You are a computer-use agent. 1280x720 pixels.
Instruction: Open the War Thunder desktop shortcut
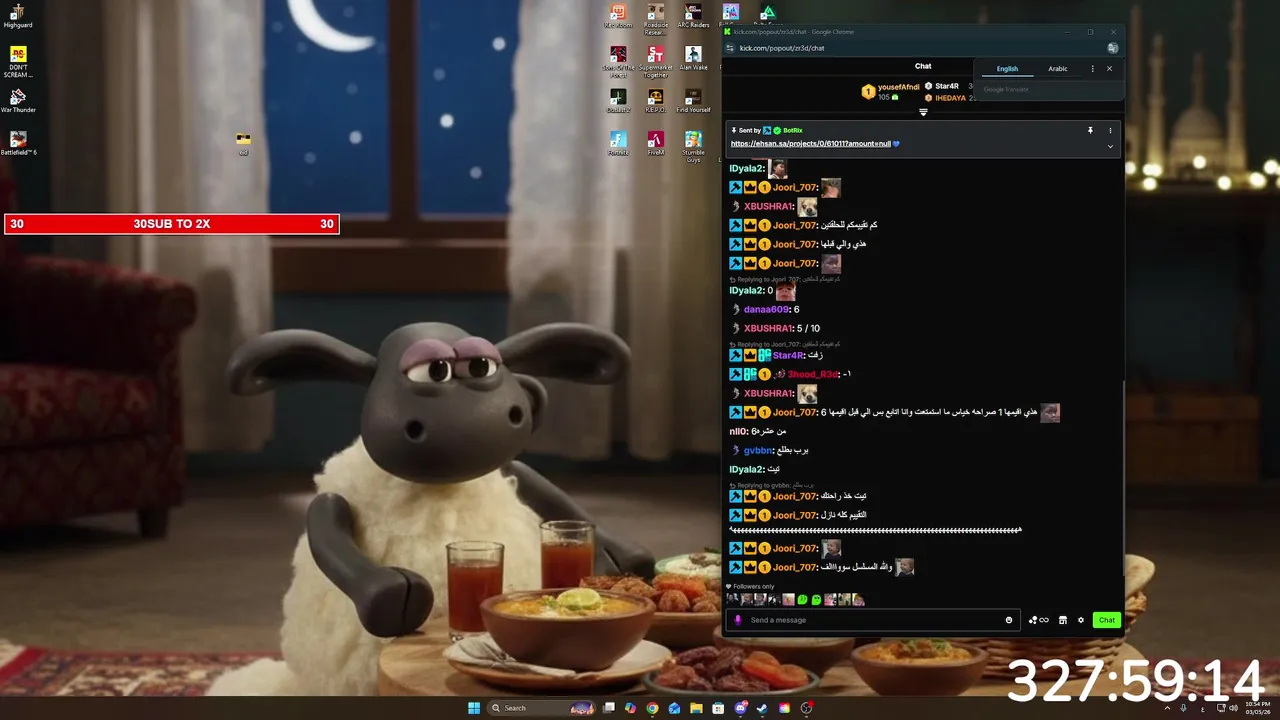pos(18,101)
